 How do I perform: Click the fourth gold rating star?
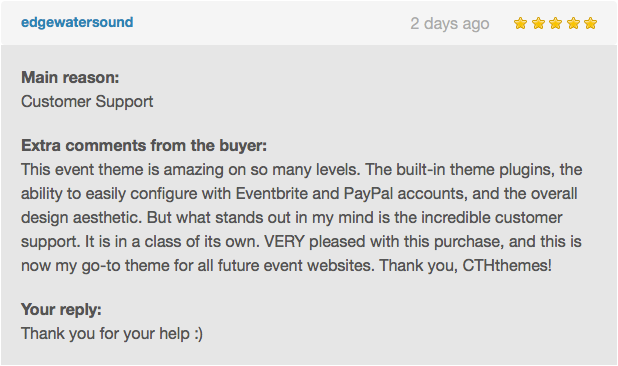[573, 23]
